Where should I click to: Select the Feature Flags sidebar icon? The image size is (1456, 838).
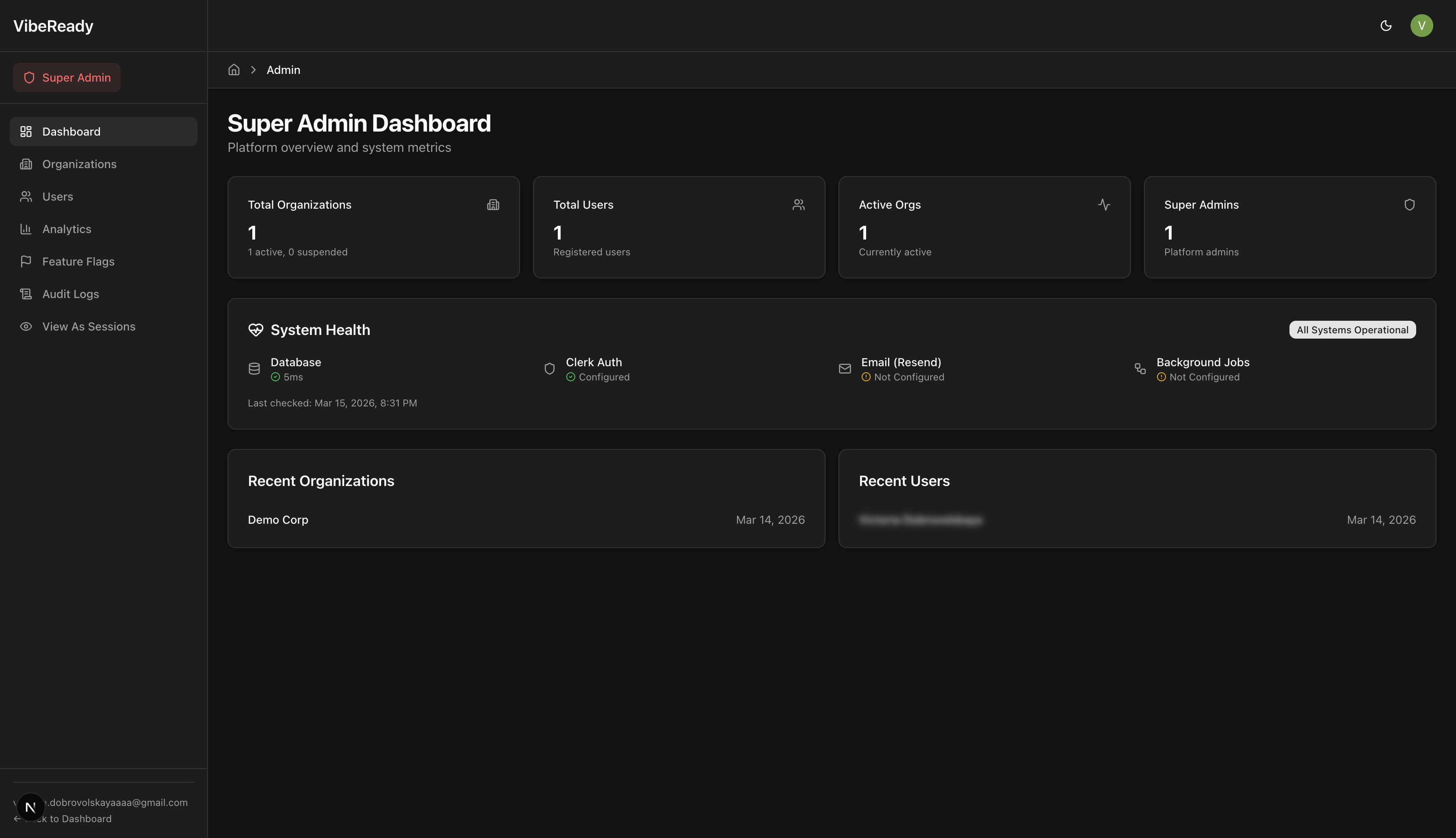click(x=26, y=261)
